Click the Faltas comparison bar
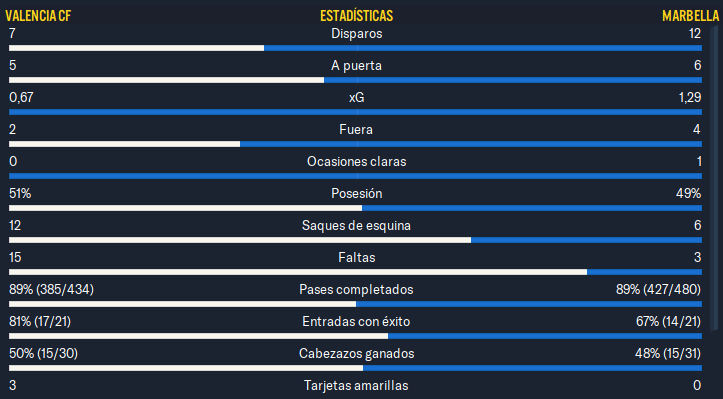723x399 pixels. pos(356,272)
